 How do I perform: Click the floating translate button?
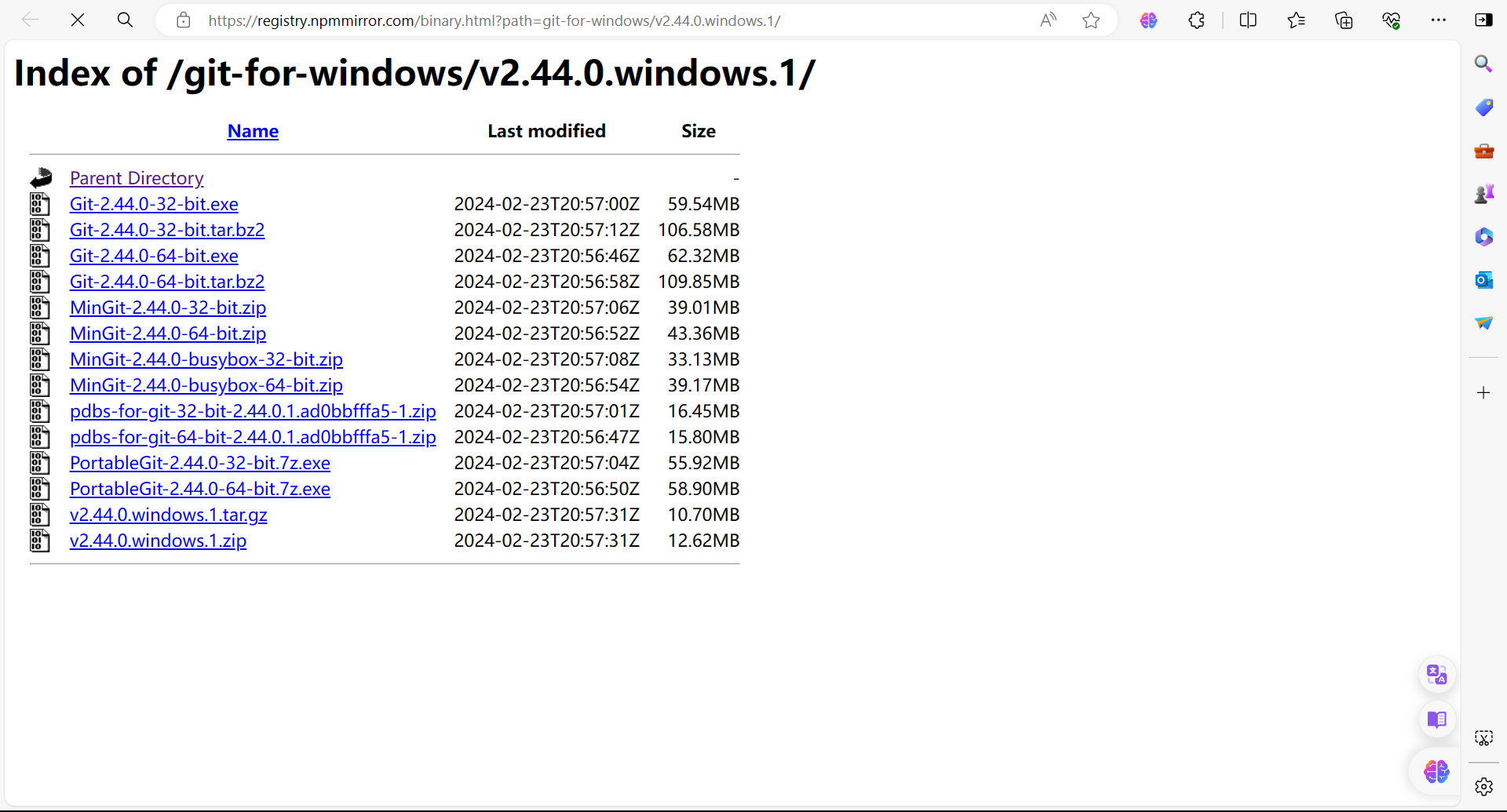[x=1436, y=675]
